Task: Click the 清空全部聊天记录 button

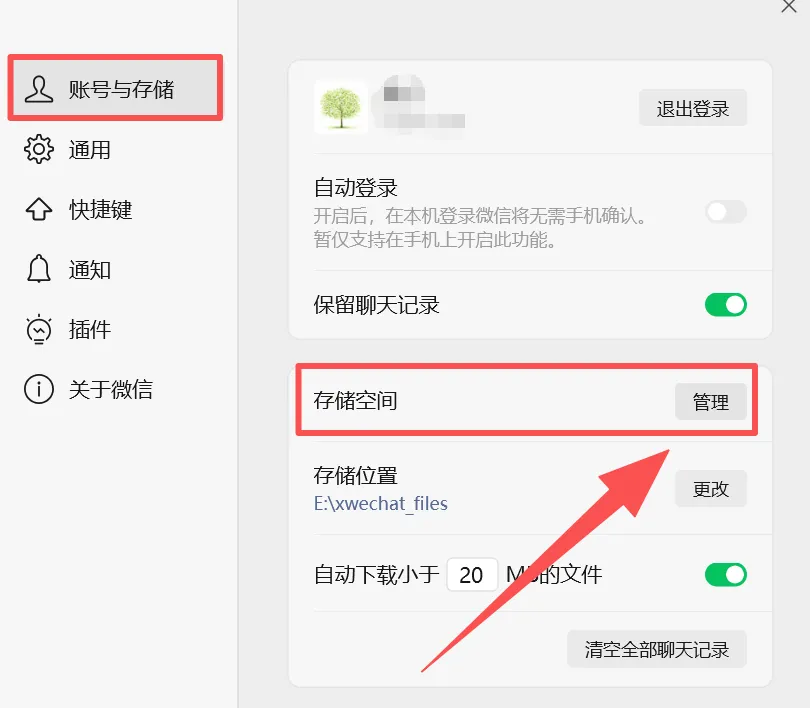Action: [x=657, y=649]
